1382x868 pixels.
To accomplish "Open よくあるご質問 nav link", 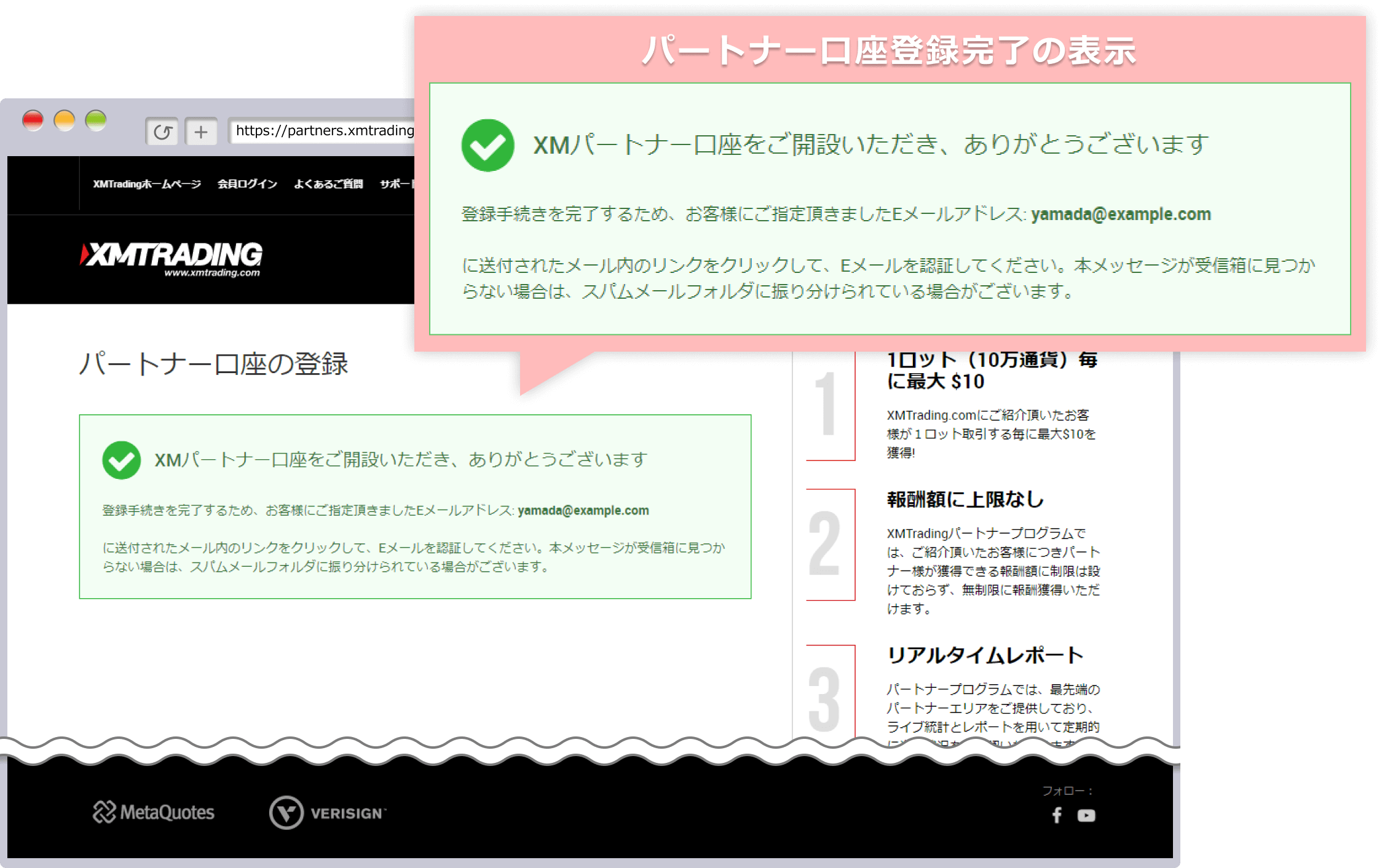I will click(x=328, y=184).
